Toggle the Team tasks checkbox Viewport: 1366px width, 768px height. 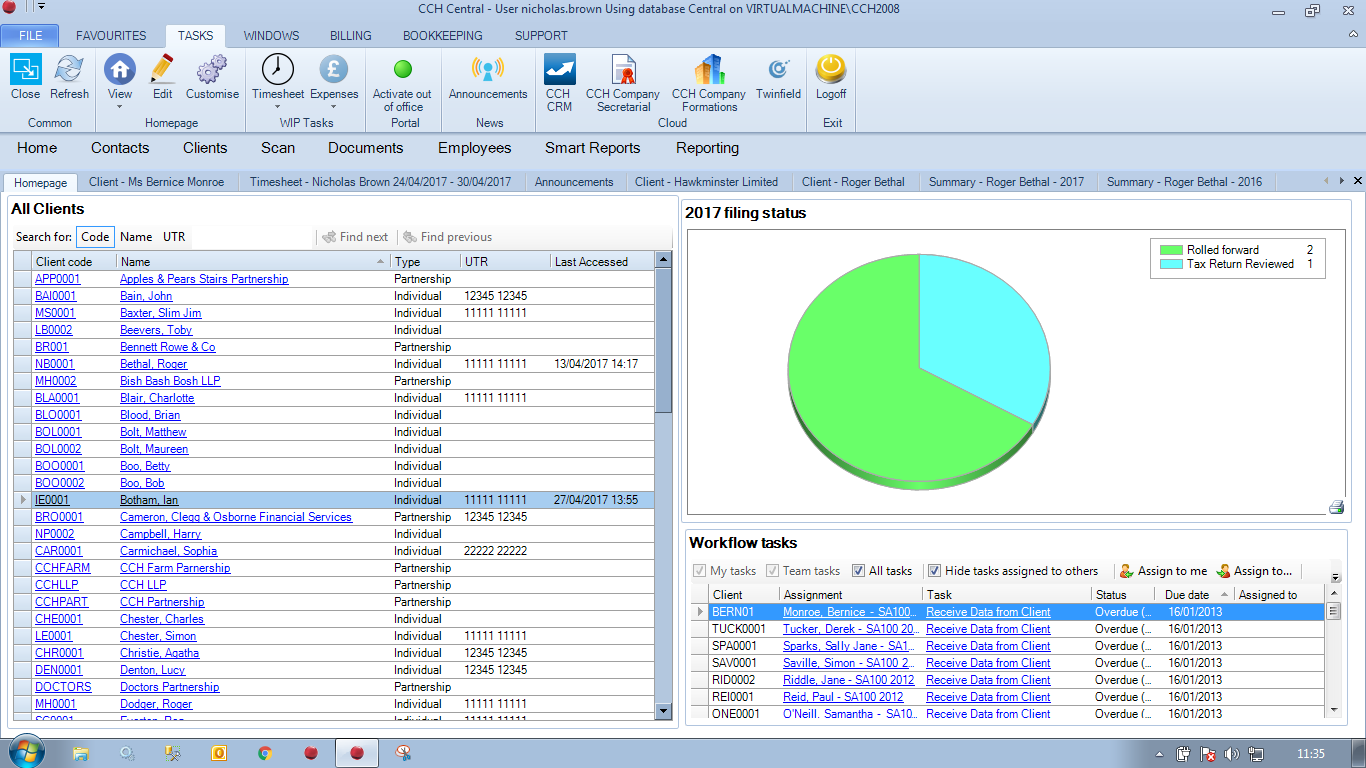click(x=773, y=571)
